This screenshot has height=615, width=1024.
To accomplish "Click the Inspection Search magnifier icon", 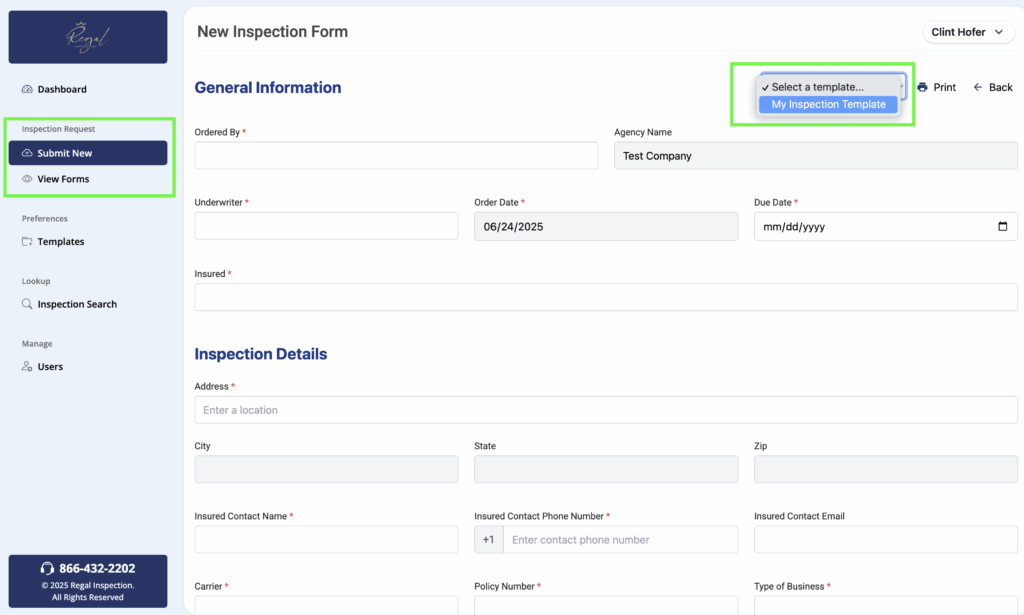I will pyautogui.click(x=27, y=304).
